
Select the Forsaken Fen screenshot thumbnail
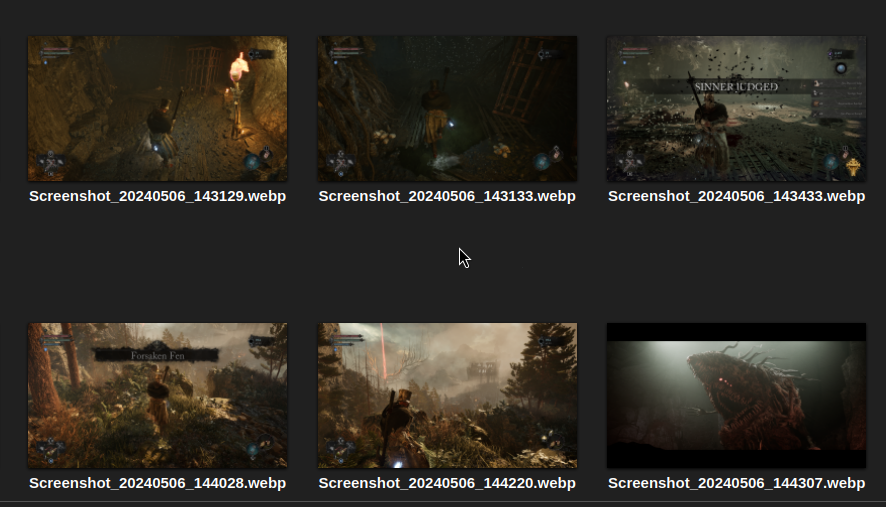coord(158,395)
